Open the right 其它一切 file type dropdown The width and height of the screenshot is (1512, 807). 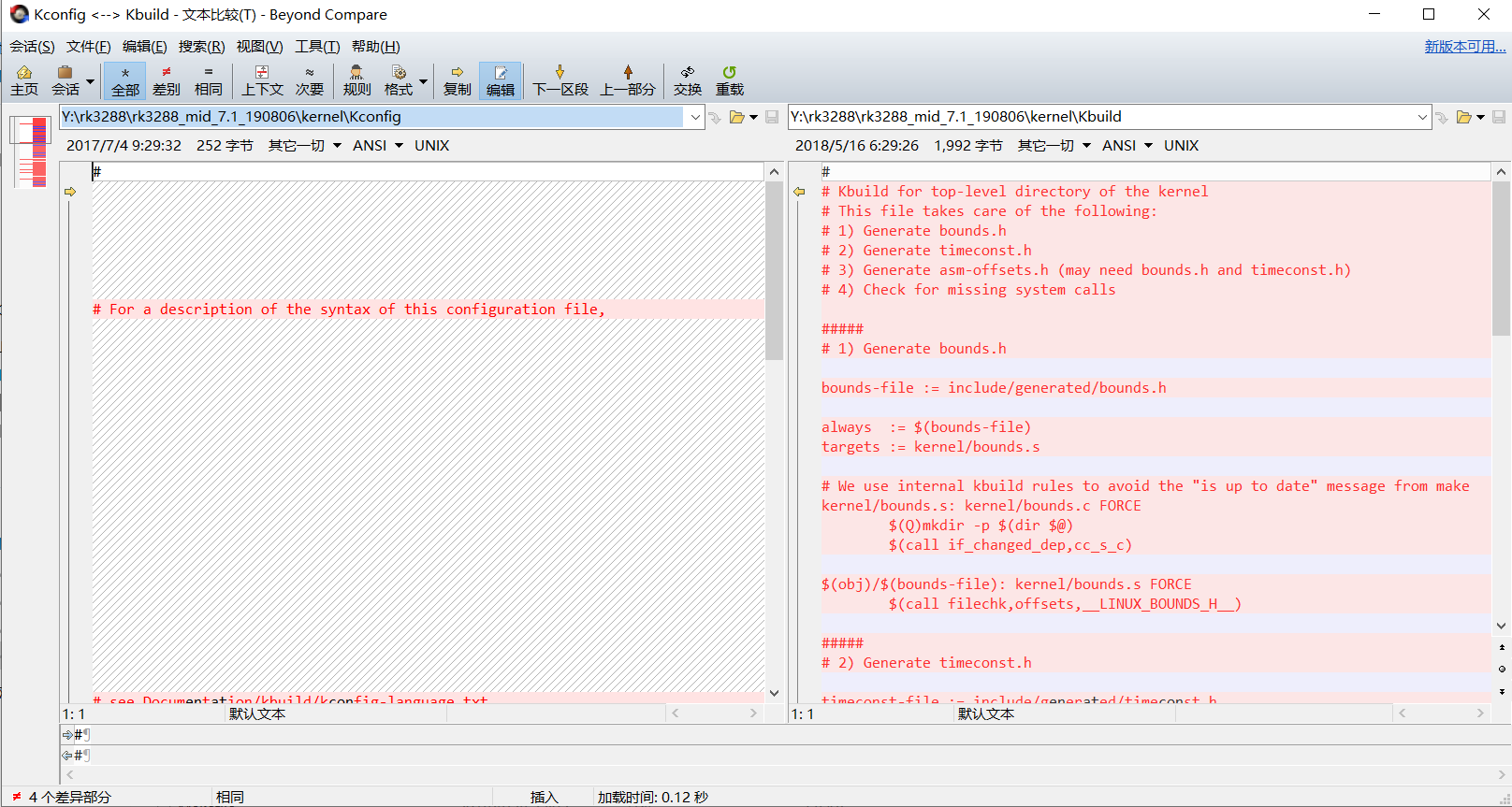pos(1054,146)
